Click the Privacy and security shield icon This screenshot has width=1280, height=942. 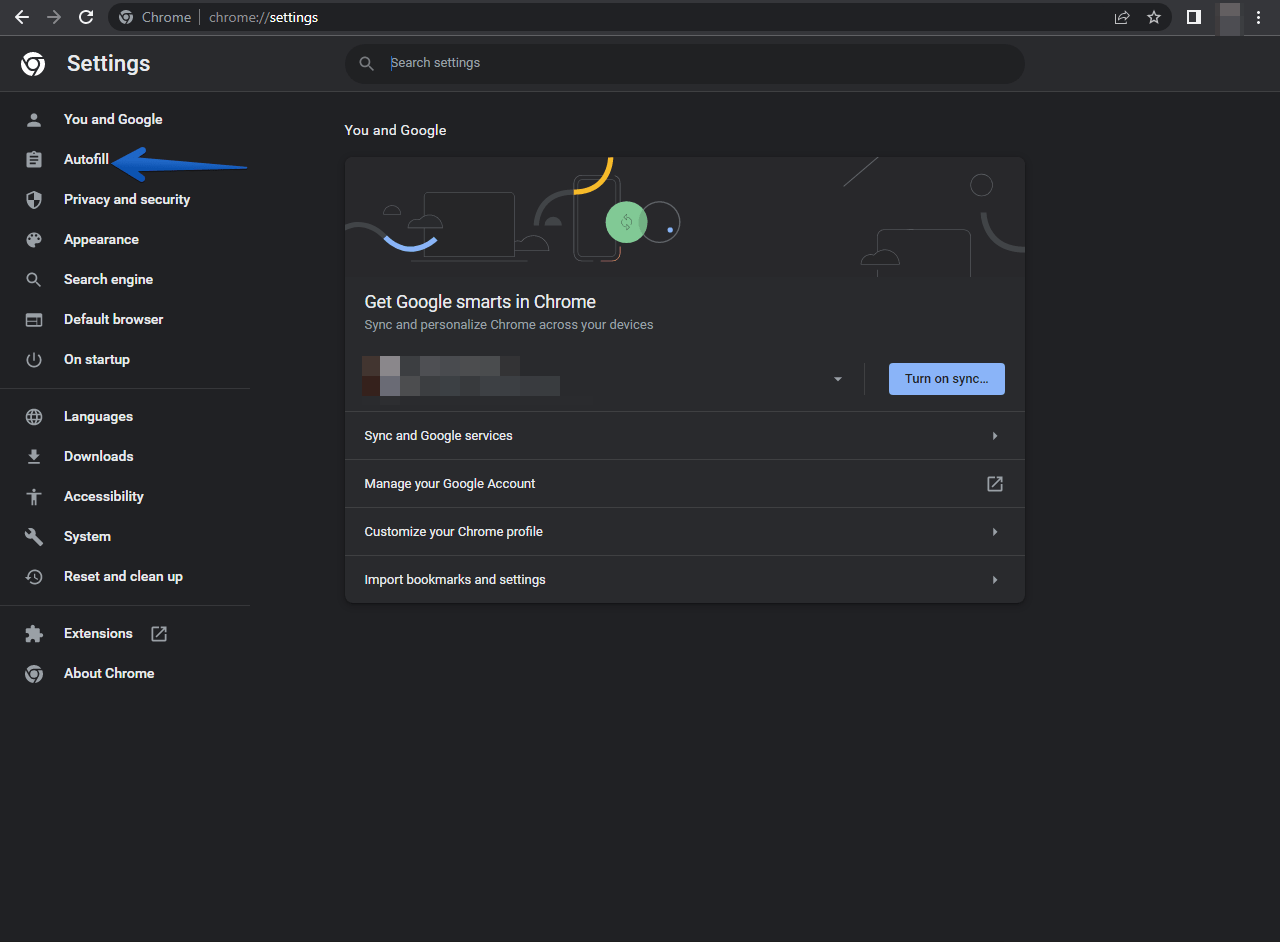tap(34, 200)
